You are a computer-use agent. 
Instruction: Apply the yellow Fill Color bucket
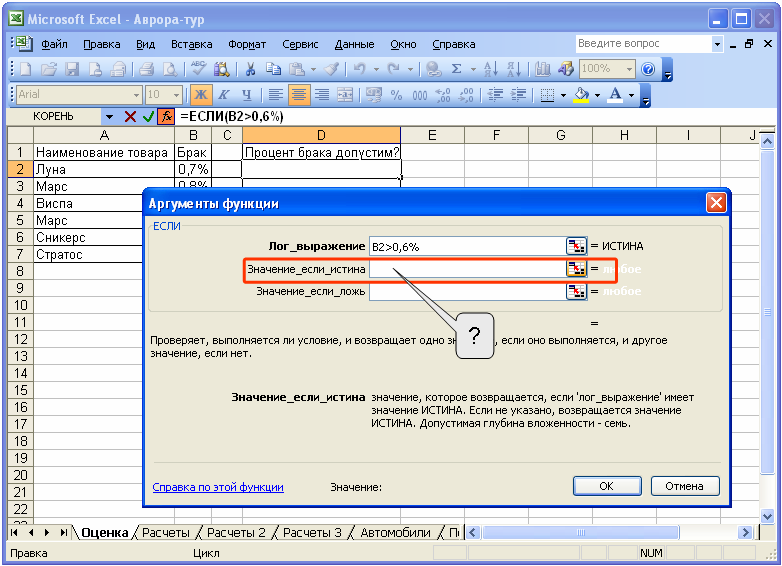tap(582, 95)
